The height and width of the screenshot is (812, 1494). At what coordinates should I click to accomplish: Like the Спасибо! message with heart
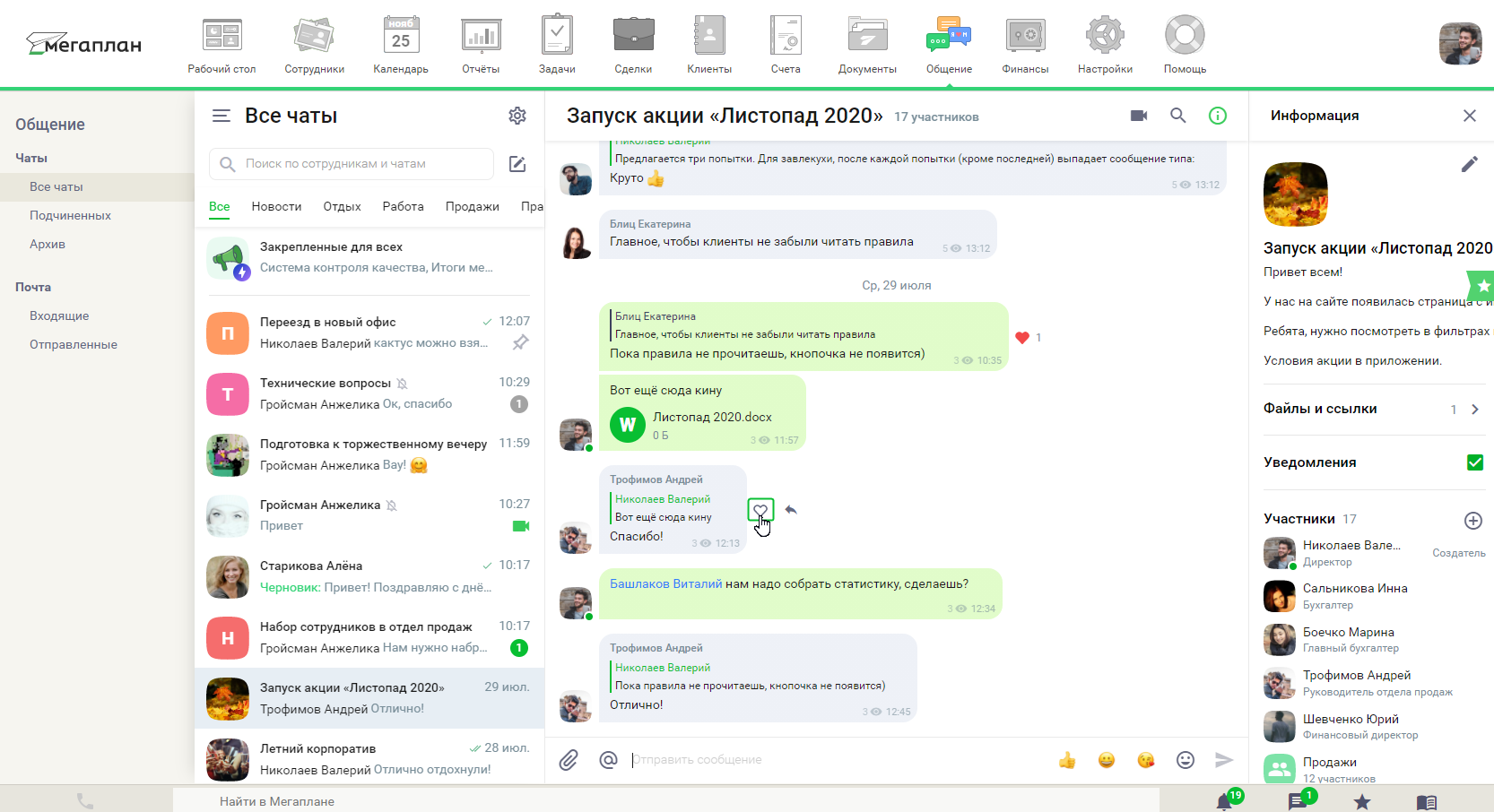click(x=760, y=510)
